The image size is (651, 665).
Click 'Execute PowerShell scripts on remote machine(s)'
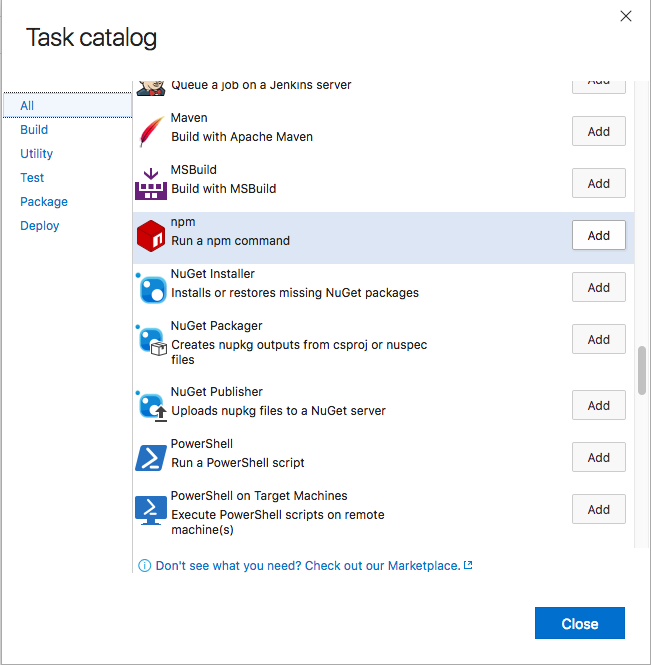(x=278, y=522)
